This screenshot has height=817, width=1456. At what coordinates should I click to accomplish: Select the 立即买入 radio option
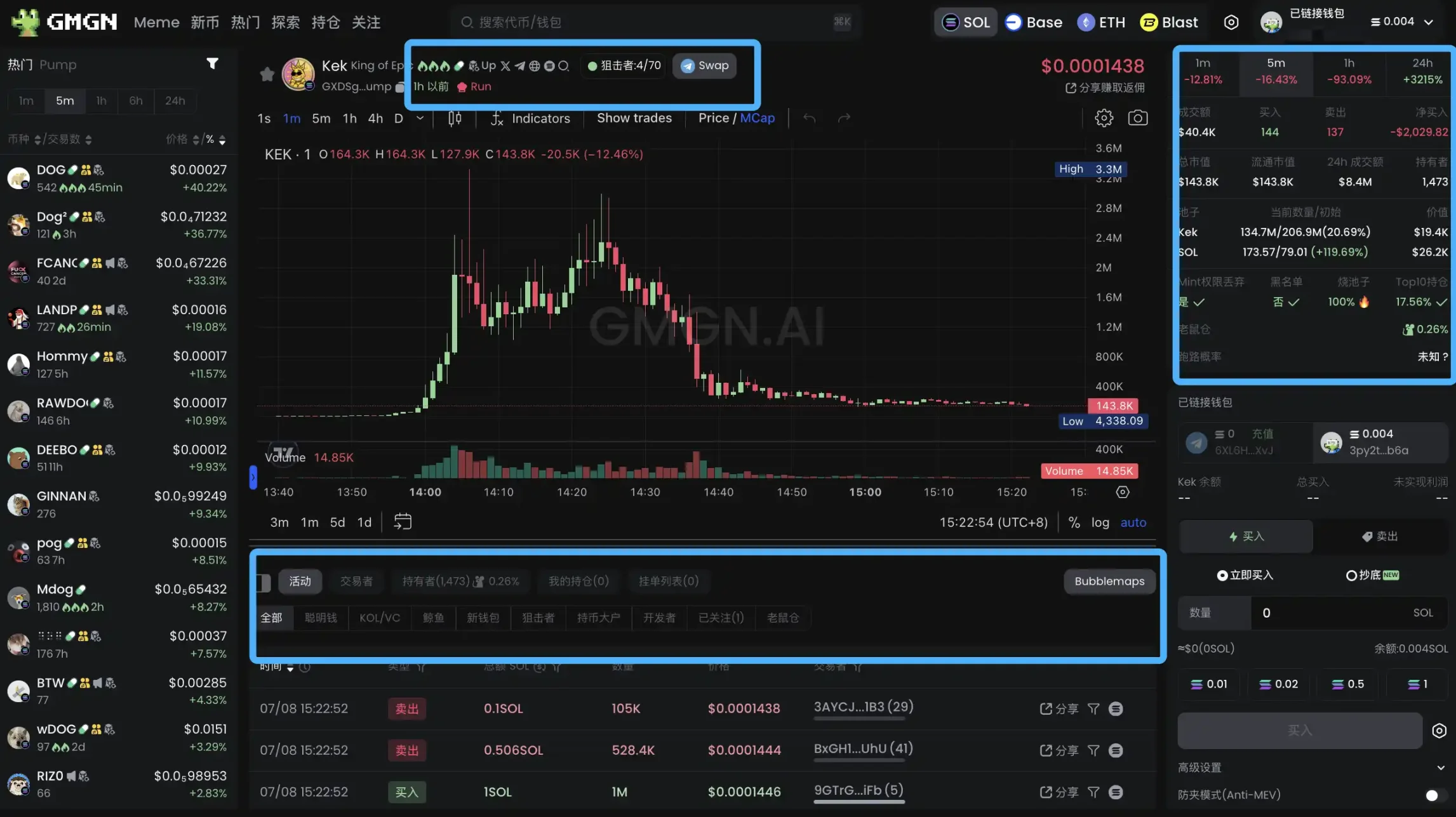click(x=1222, y=575)
